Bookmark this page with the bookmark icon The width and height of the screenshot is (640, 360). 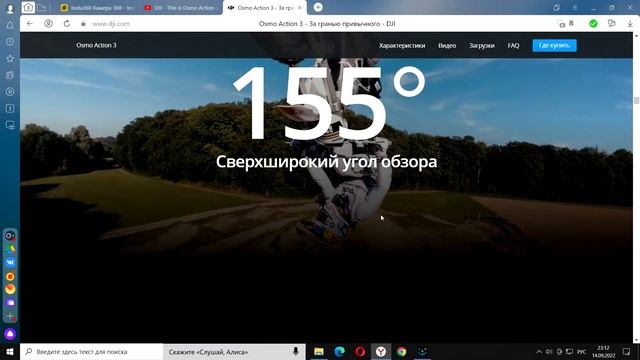[571, 24]
